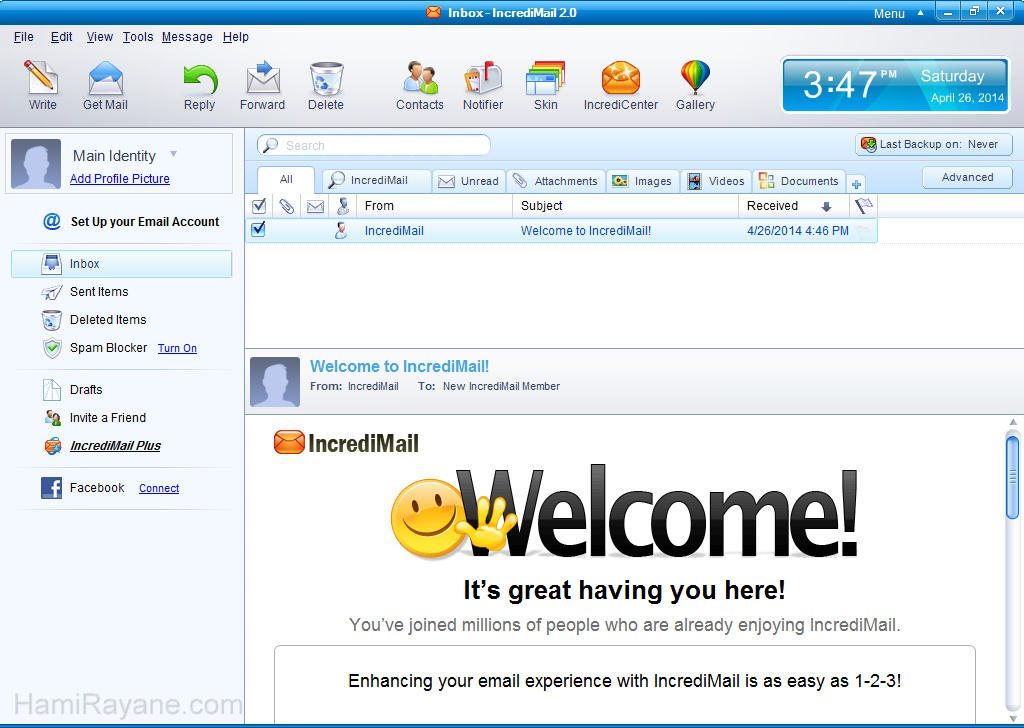Open the File menu
The width and height of the screenshot is (1024, 728).
point(24,37)
